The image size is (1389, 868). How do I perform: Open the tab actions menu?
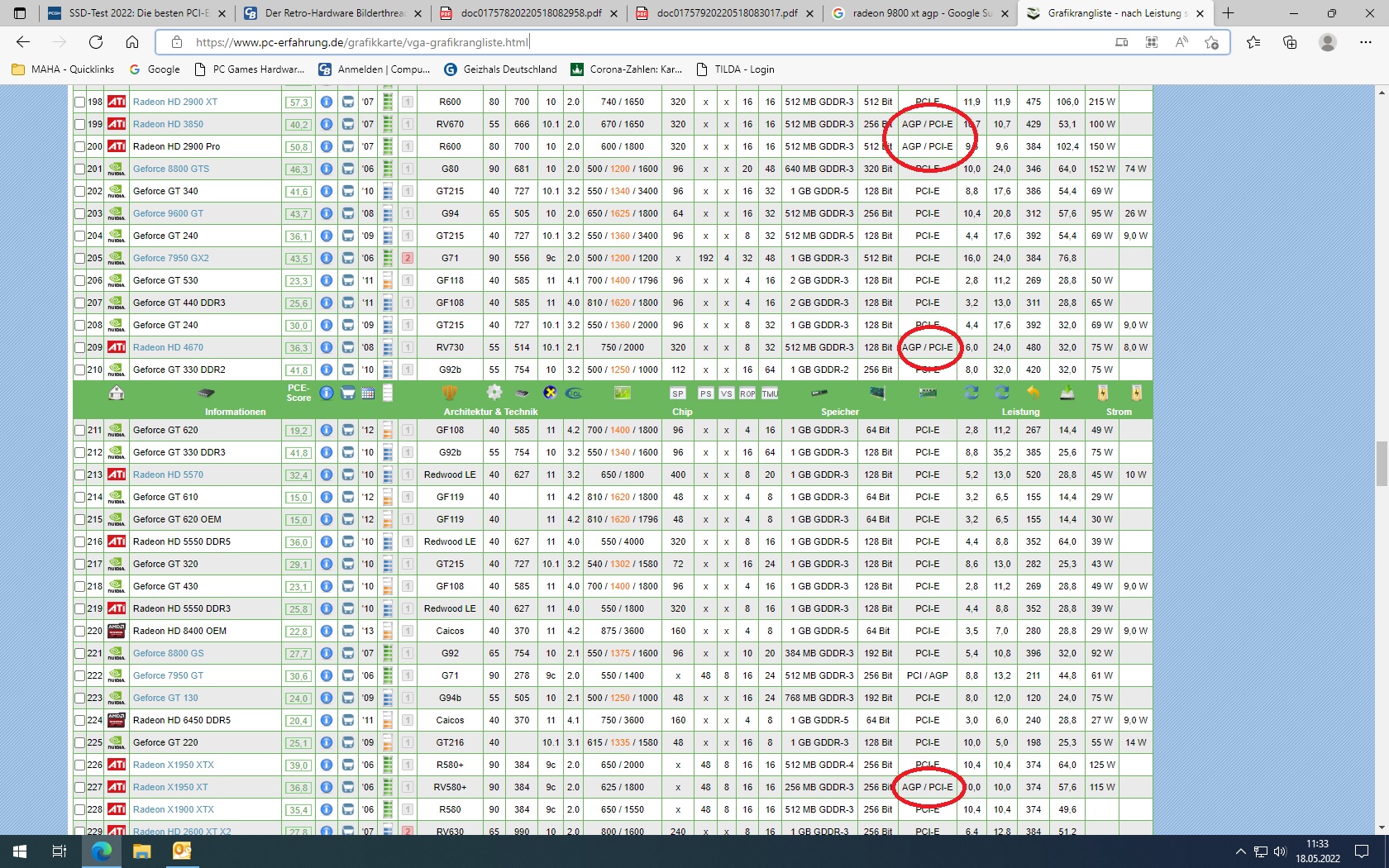[x=20, y=13]
